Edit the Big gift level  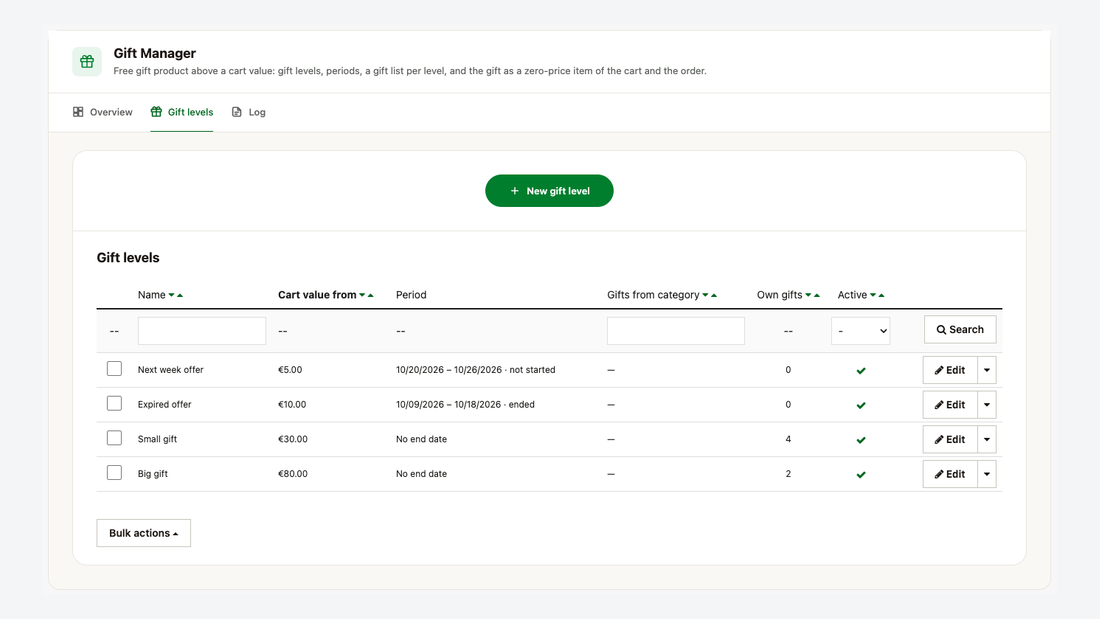(950, 474)
